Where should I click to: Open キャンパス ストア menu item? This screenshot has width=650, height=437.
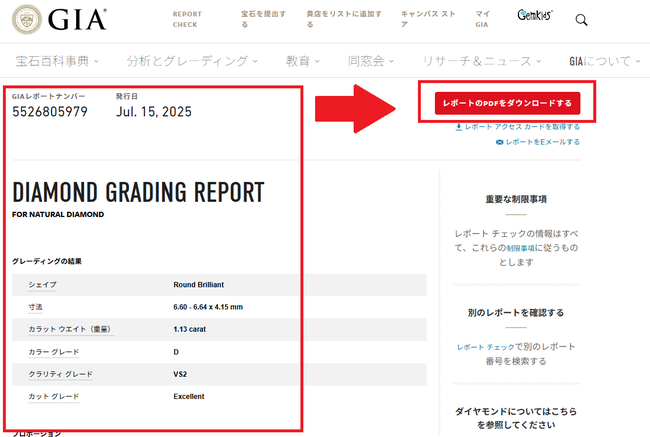point(428,19)
